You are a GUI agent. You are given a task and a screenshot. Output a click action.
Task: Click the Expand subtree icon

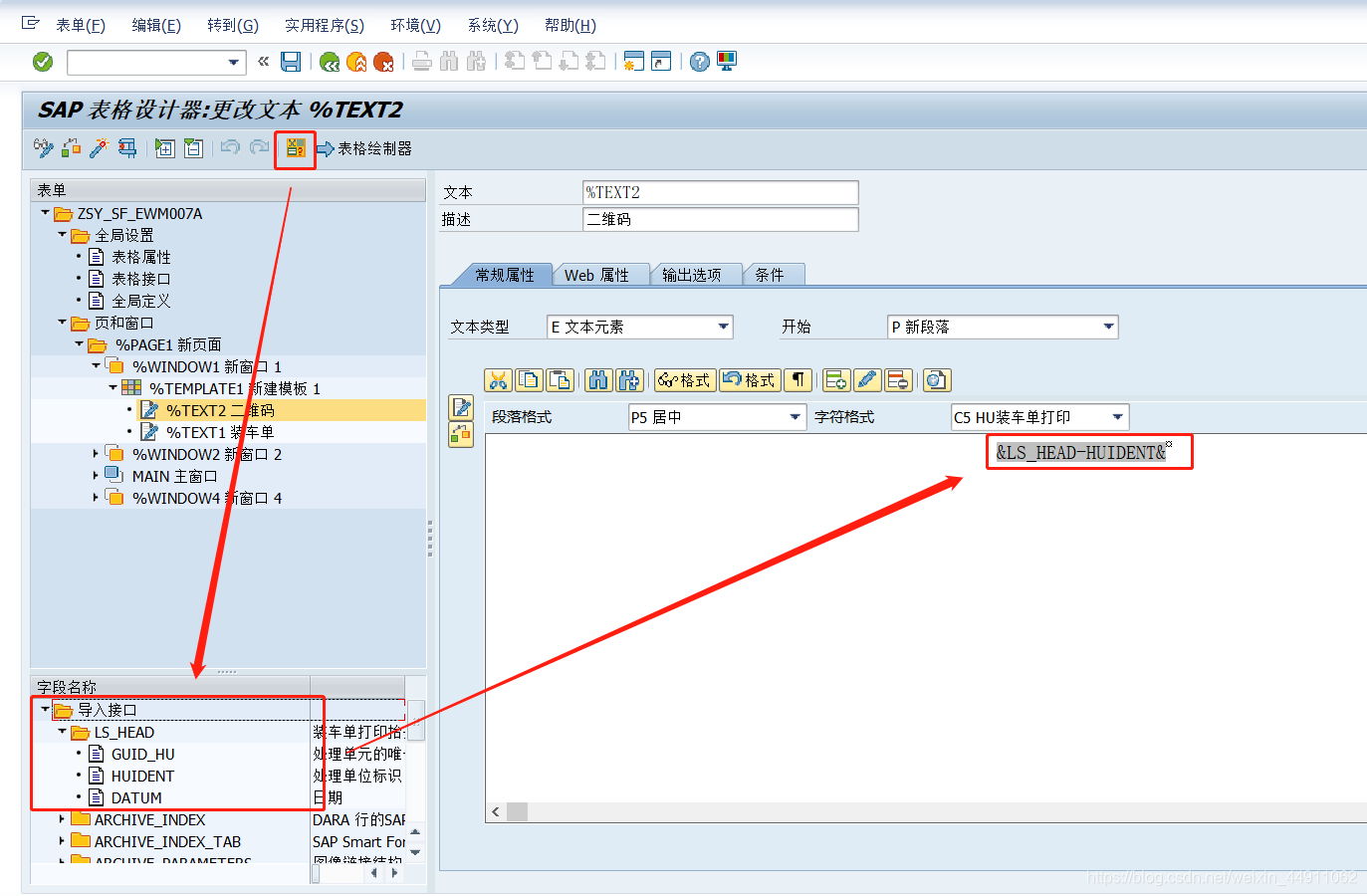pos(165,148)
